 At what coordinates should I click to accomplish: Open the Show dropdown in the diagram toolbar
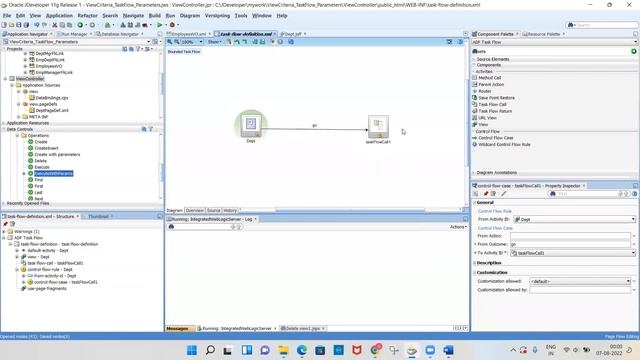[x=214, y=42]
